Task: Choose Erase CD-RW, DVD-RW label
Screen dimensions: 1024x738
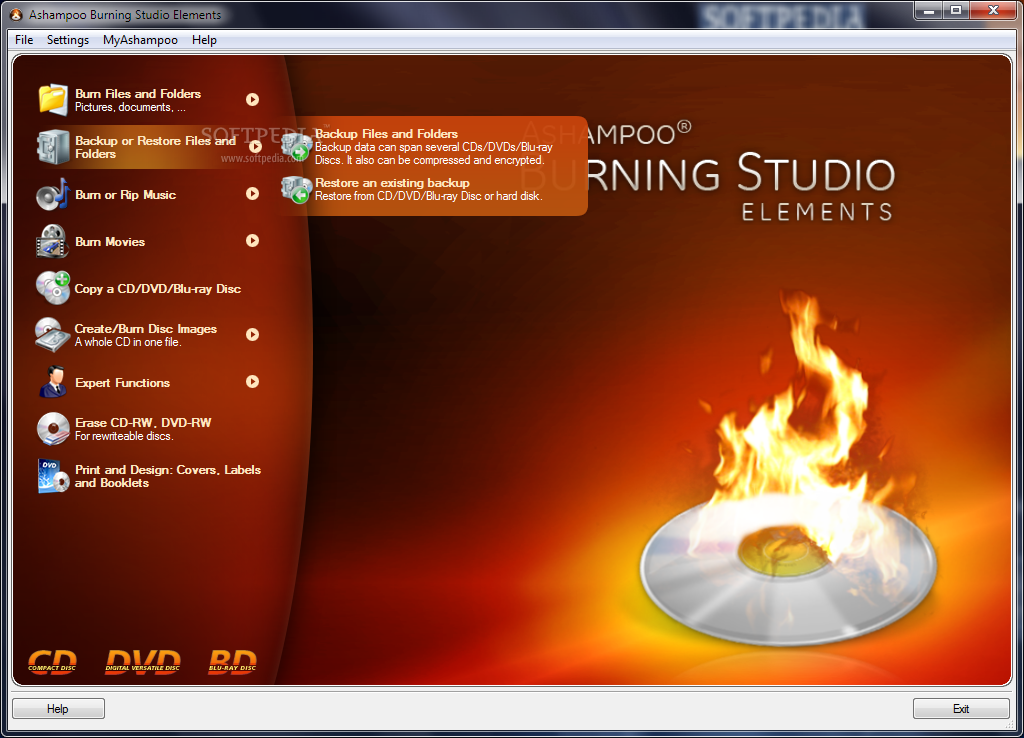Action: tap(143, 423)
